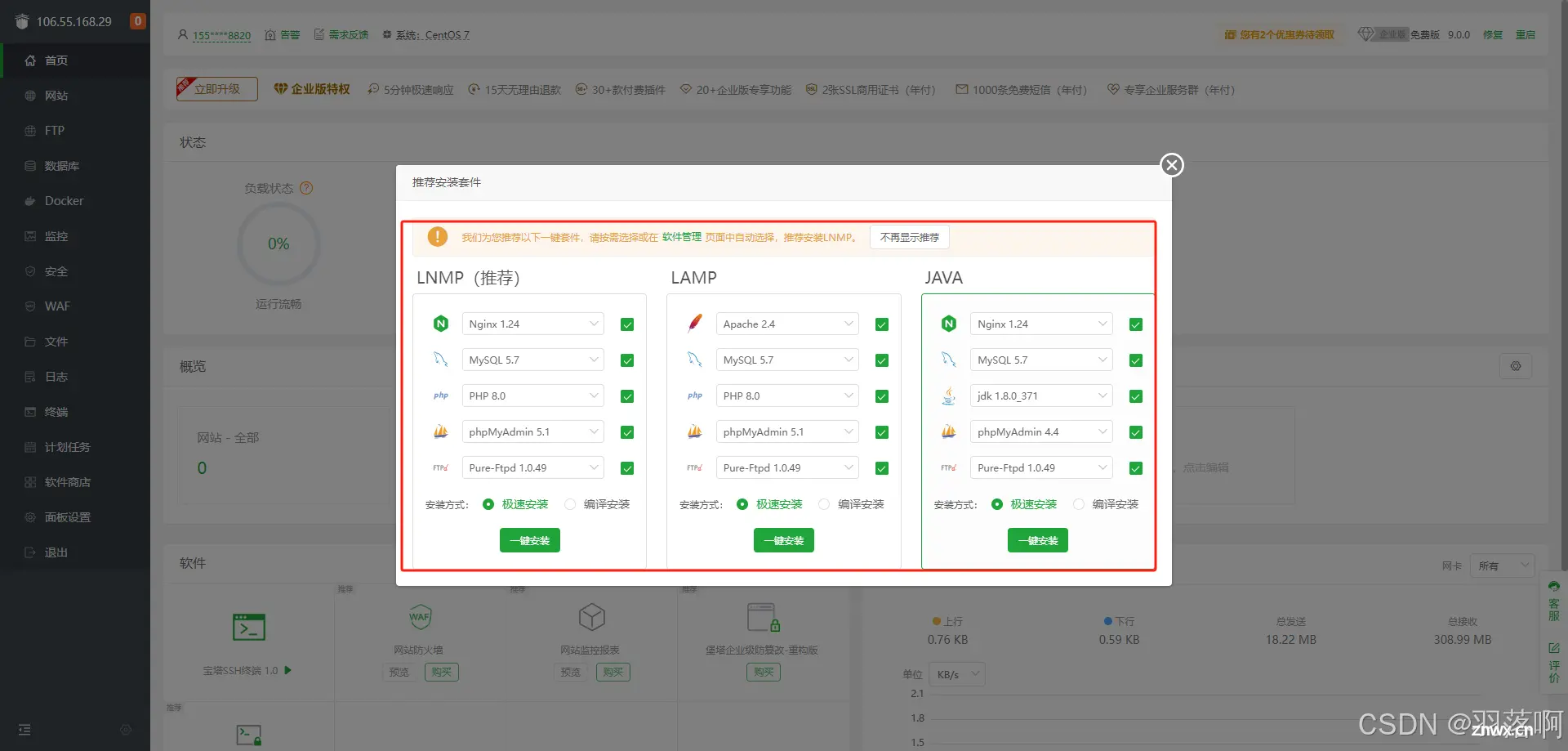The image size is (1568, 751).
Task: Open Apache 2.4 version dropdown
Action: (x=787, y=324)
